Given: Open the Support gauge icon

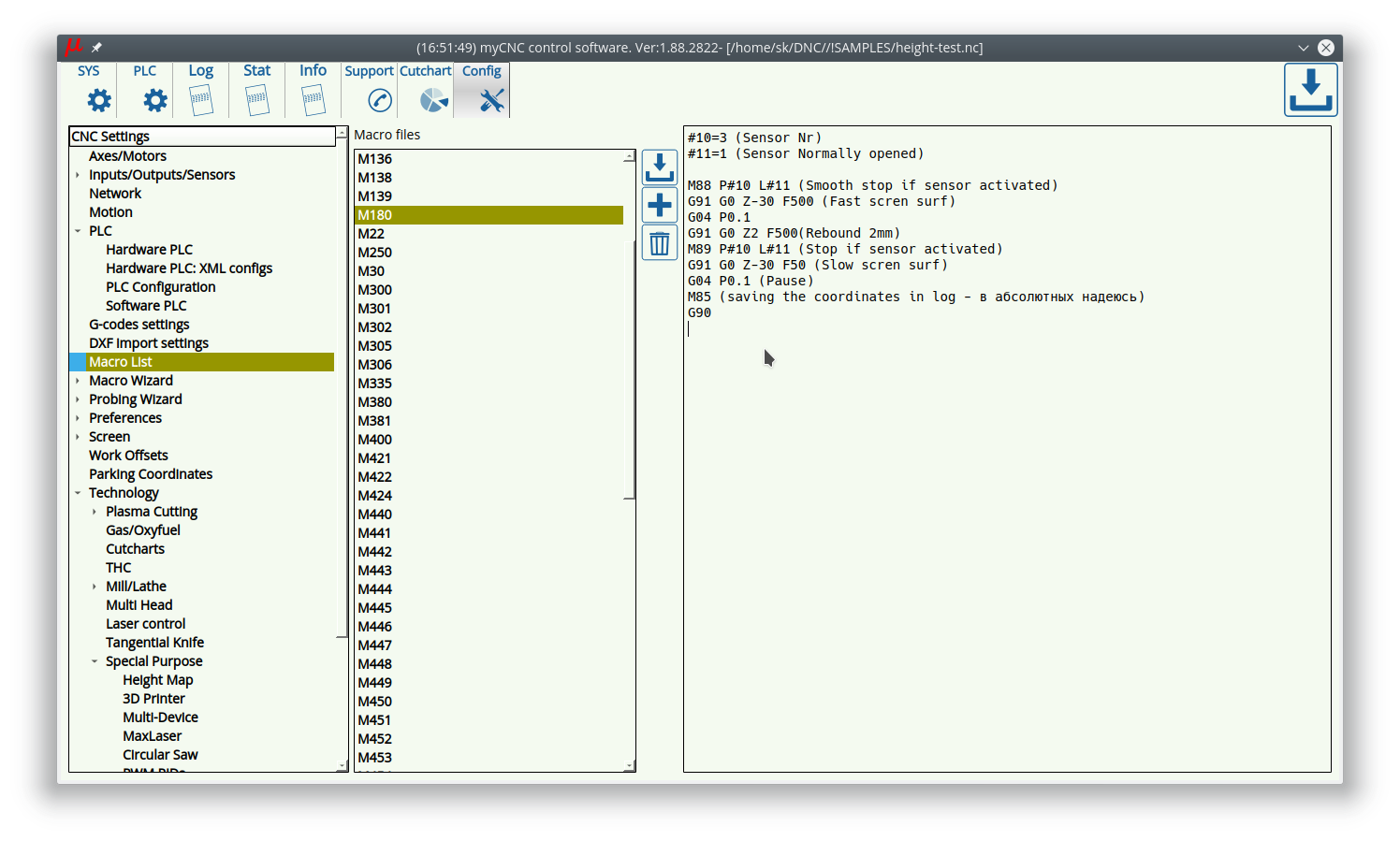Looking at the screenshot, I should click(x=379, y=100).
